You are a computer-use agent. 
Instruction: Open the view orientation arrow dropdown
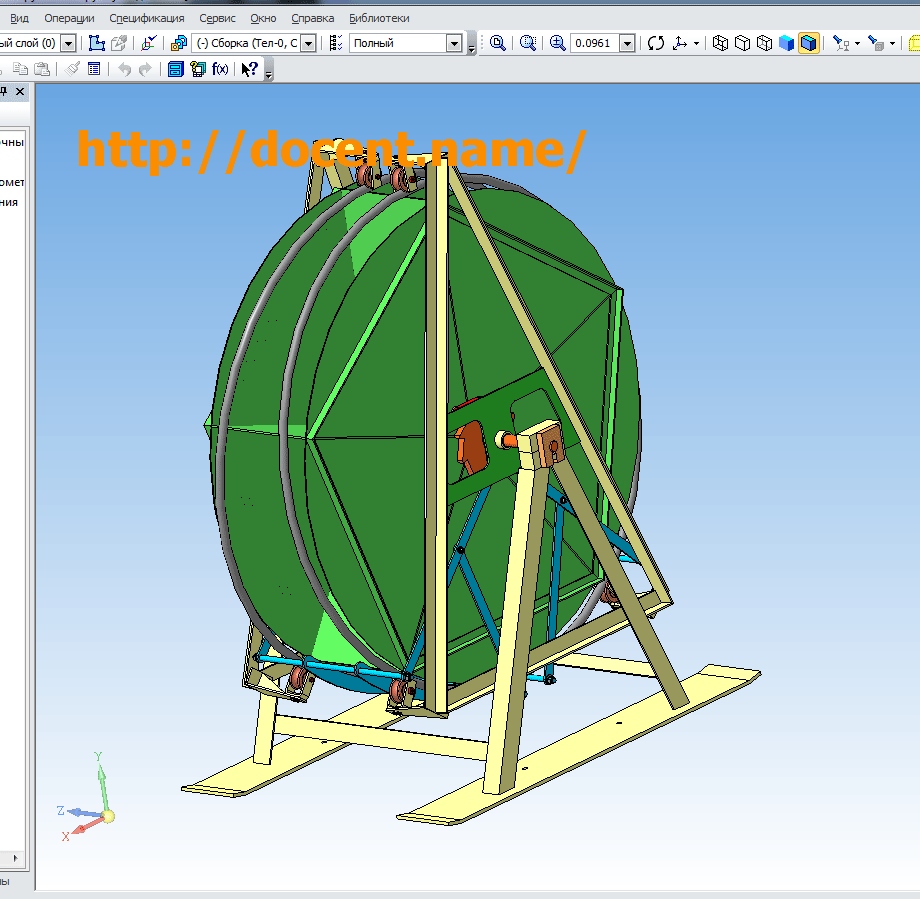696,43
